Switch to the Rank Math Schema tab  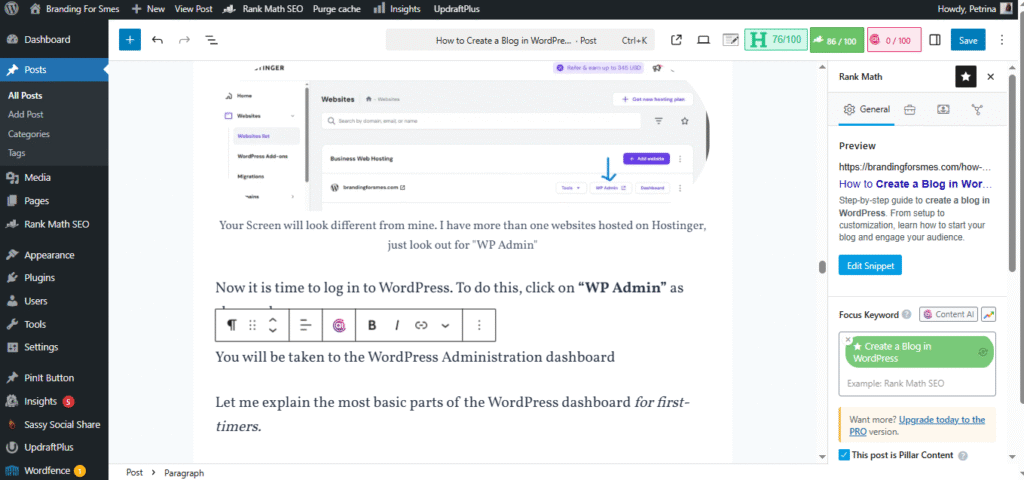943,110
